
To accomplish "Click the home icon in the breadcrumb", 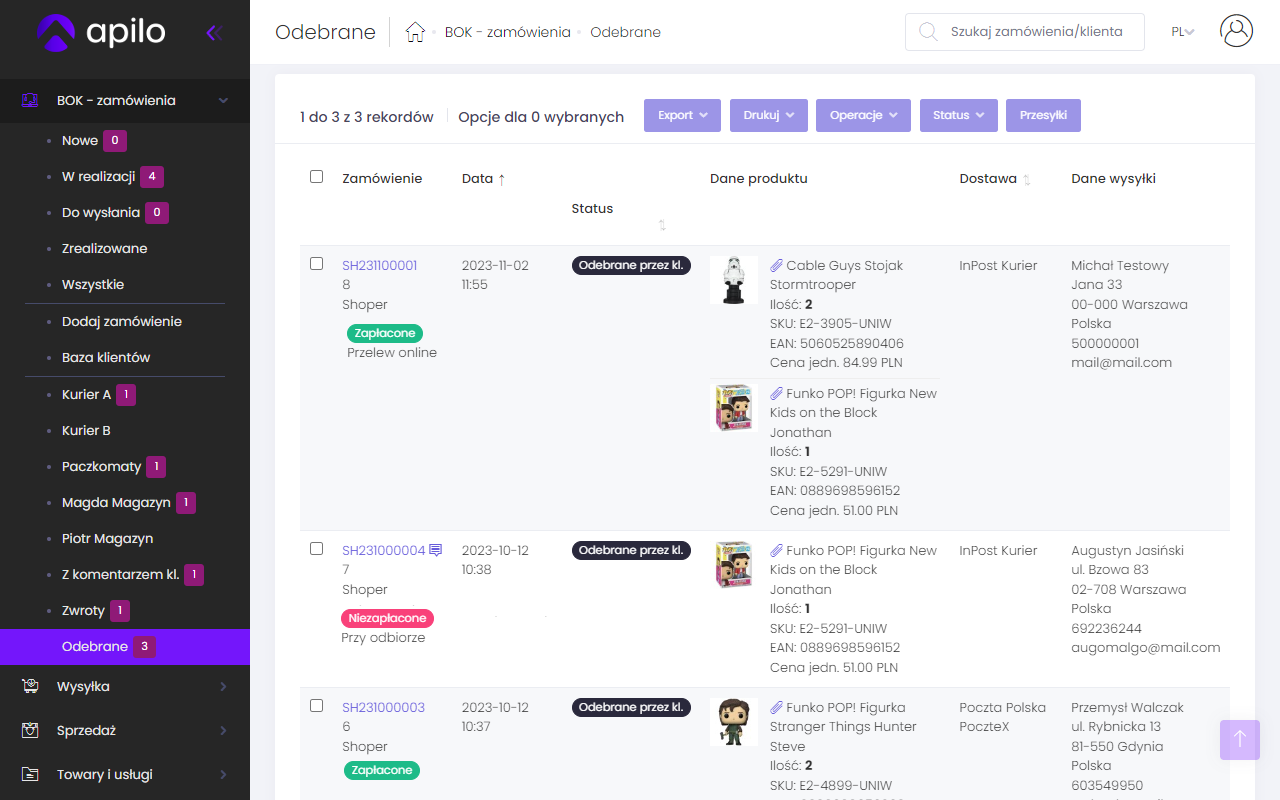I will 414,31.
